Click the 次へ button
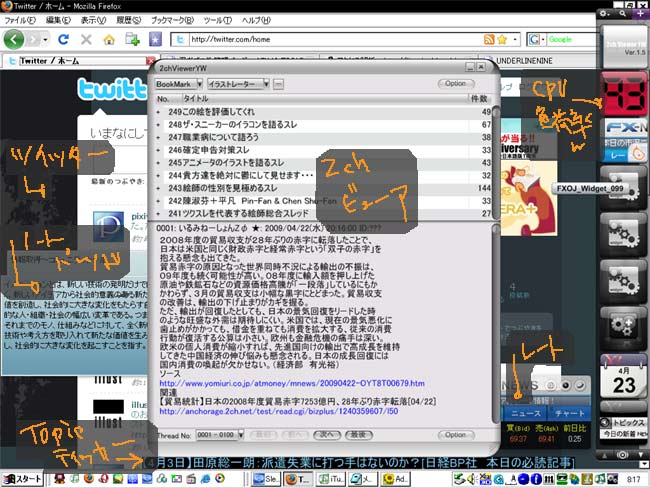This screenshot has height=488, width=650. coord(327,435)
